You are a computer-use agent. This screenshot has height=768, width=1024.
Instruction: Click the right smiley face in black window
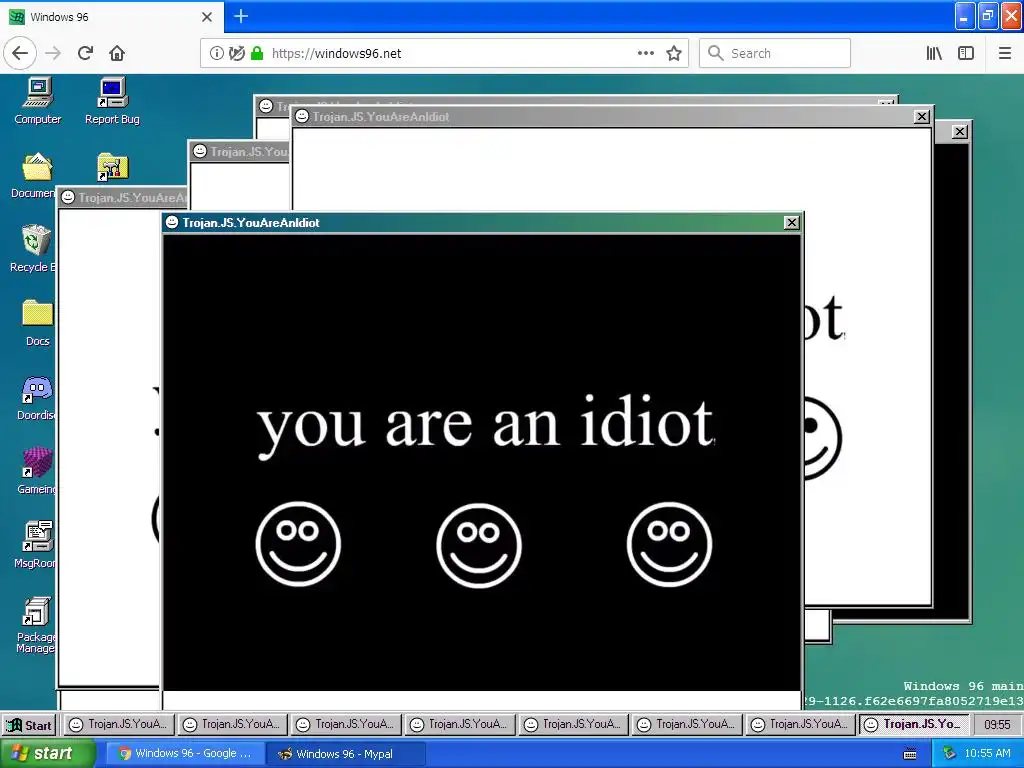pos(669,544)
